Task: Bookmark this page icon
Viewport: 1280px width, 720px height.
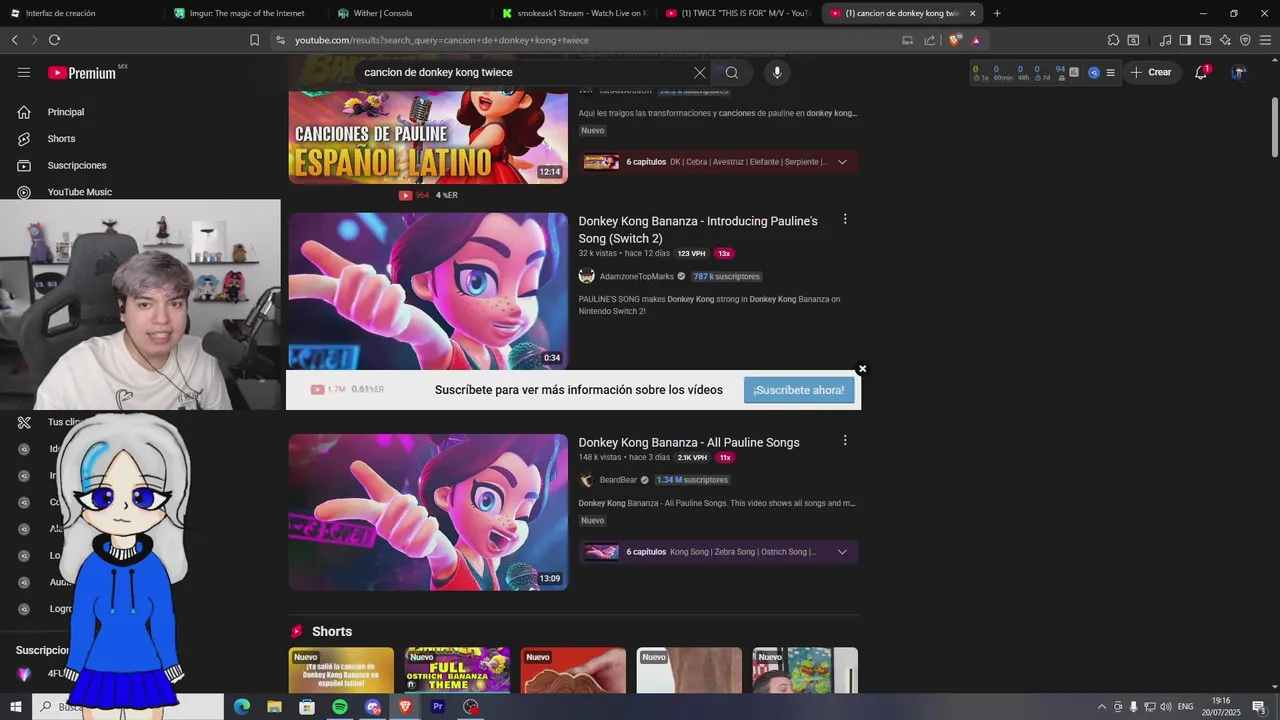Action: coord(254,40)
